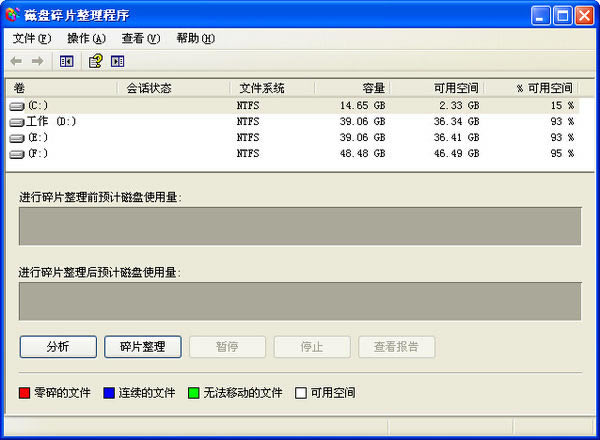
Task: Open the 帮助 menu
Action: click(x=195, y=39)
